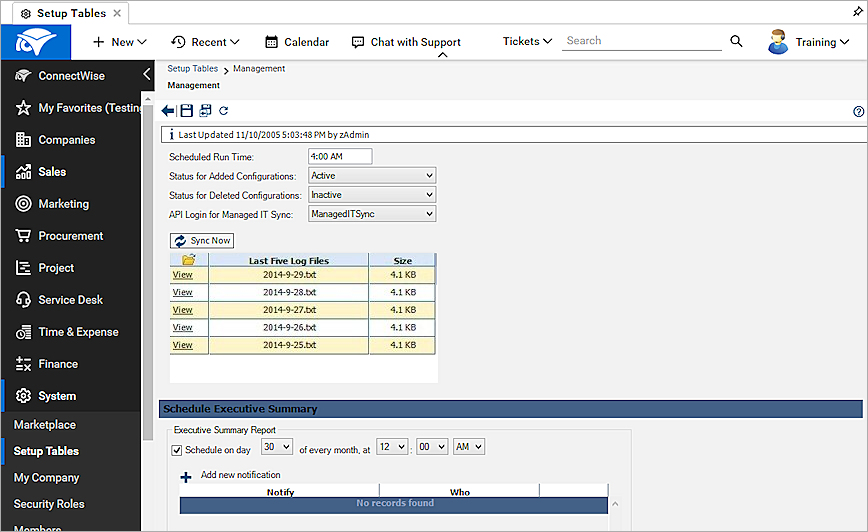Uncheck the Schedule on day checkbox
This screenshot has width=868, height=532.
pos(177,450)
